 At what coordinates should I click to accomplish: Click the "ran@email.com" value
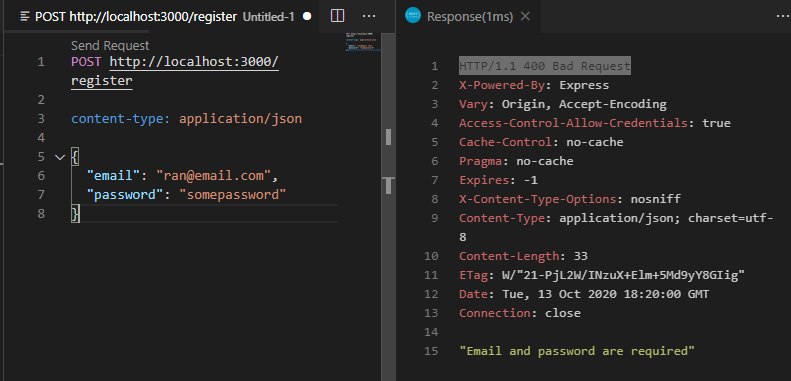214,176
